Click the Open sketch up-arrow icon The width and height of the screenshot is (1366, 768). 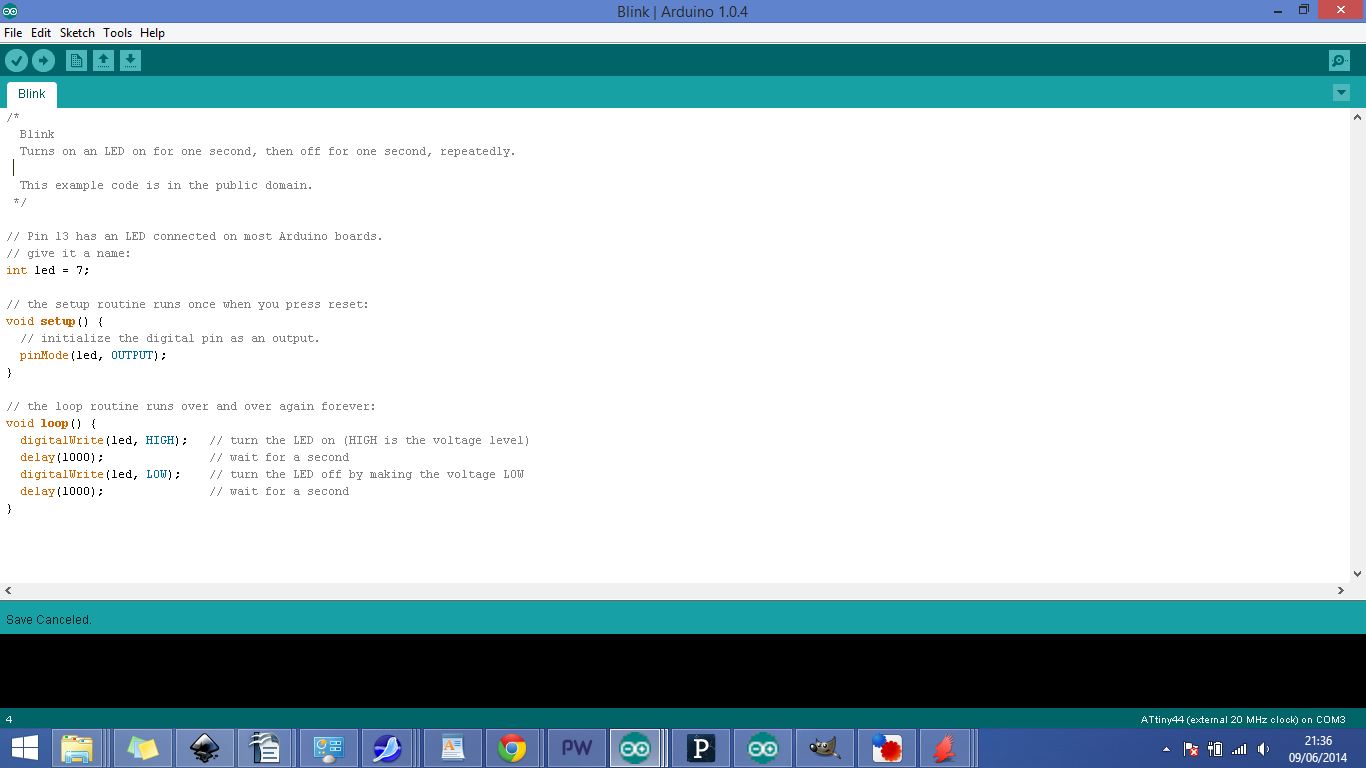pos(103,61)
